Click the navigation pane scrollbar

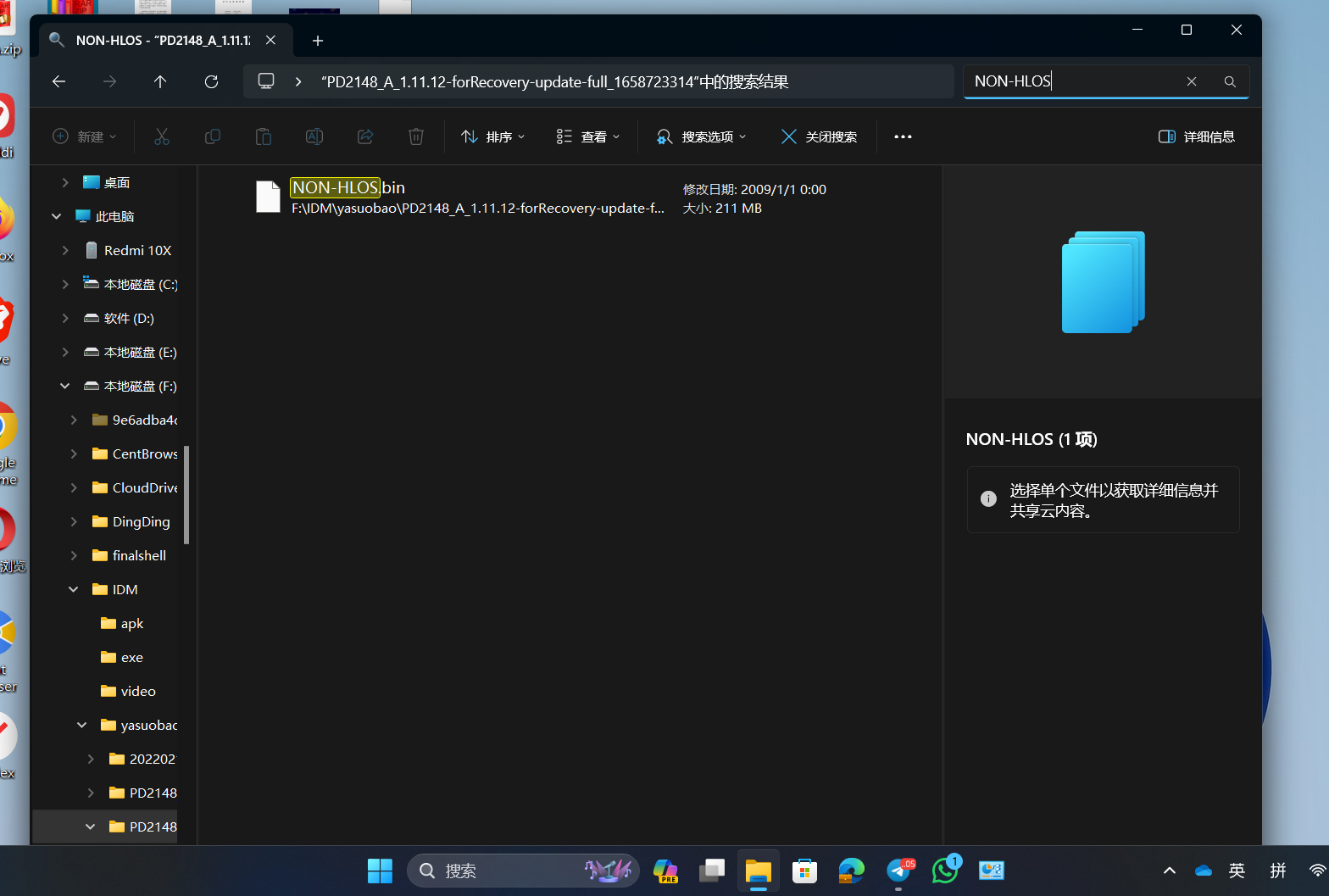186,494
